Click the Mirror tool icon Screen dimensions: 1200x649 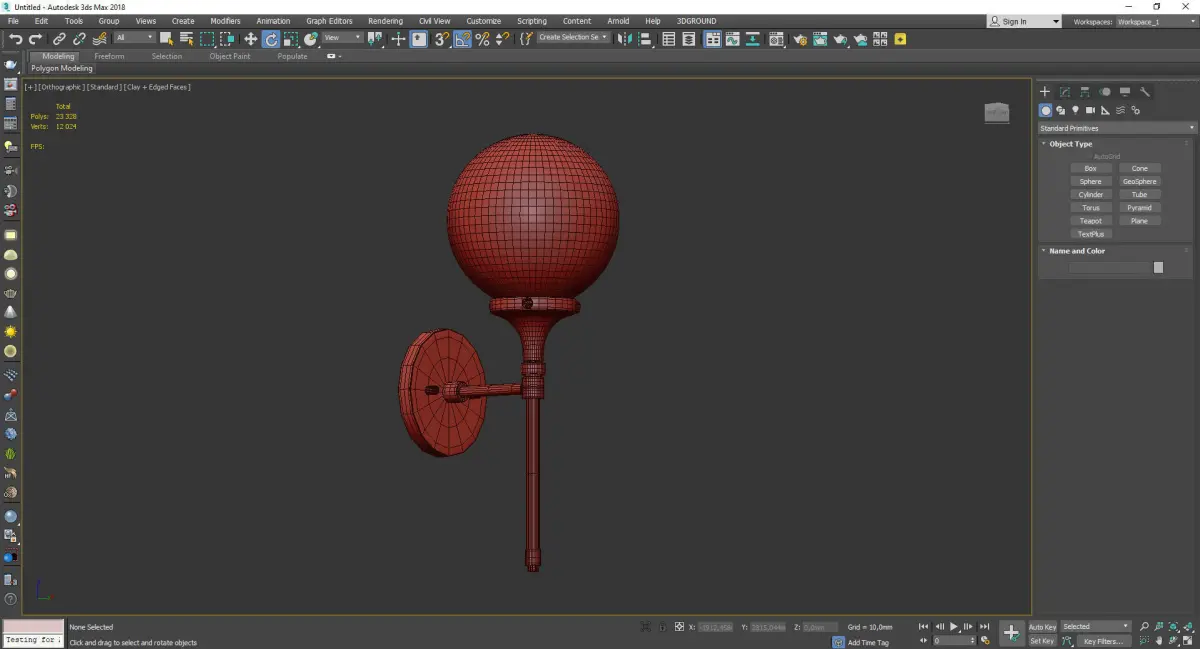(x=626, y=39)
